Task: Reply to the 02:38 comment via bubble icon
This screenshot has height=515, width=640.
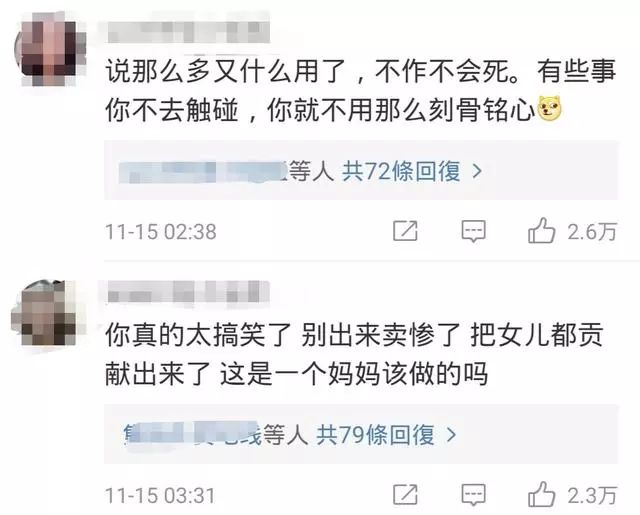Action: click(473, 231)
